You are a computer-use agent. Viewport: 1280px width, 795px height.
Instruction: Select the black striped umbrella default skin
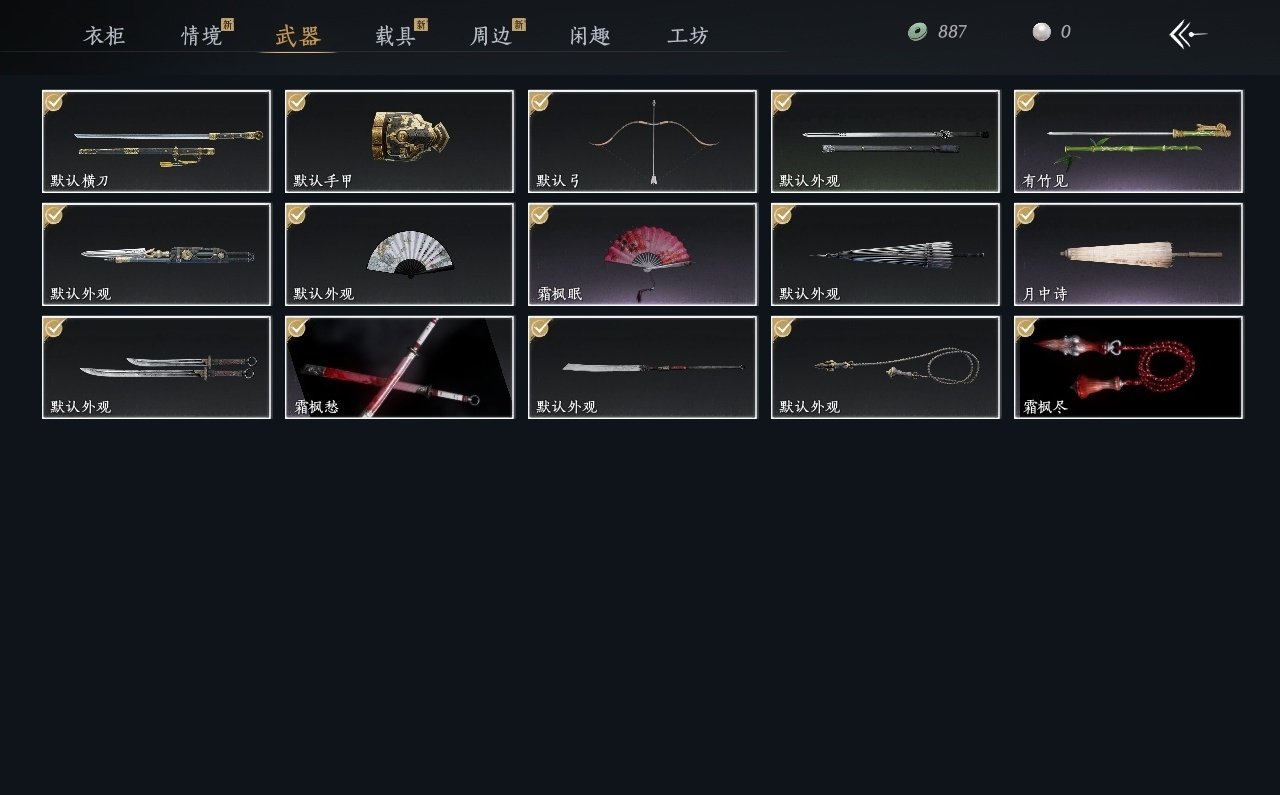(885, 254)
